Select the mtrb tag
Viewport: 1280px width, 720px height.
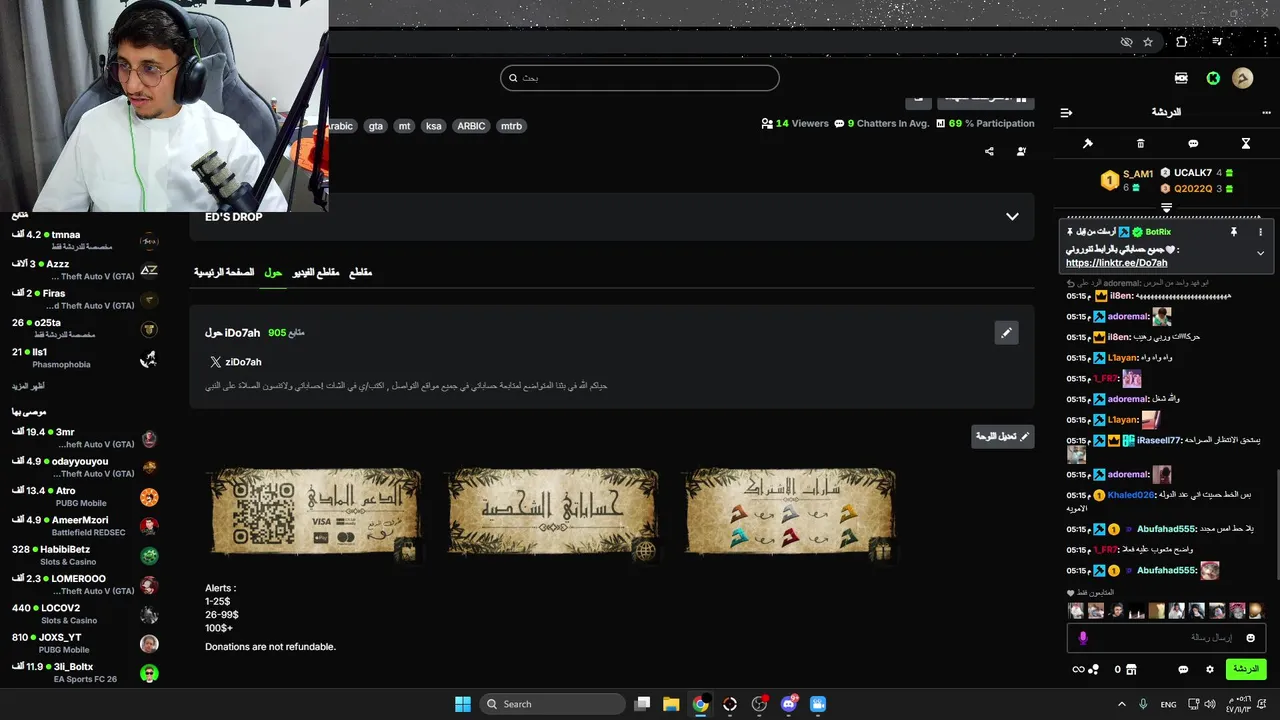pos(511,126)
